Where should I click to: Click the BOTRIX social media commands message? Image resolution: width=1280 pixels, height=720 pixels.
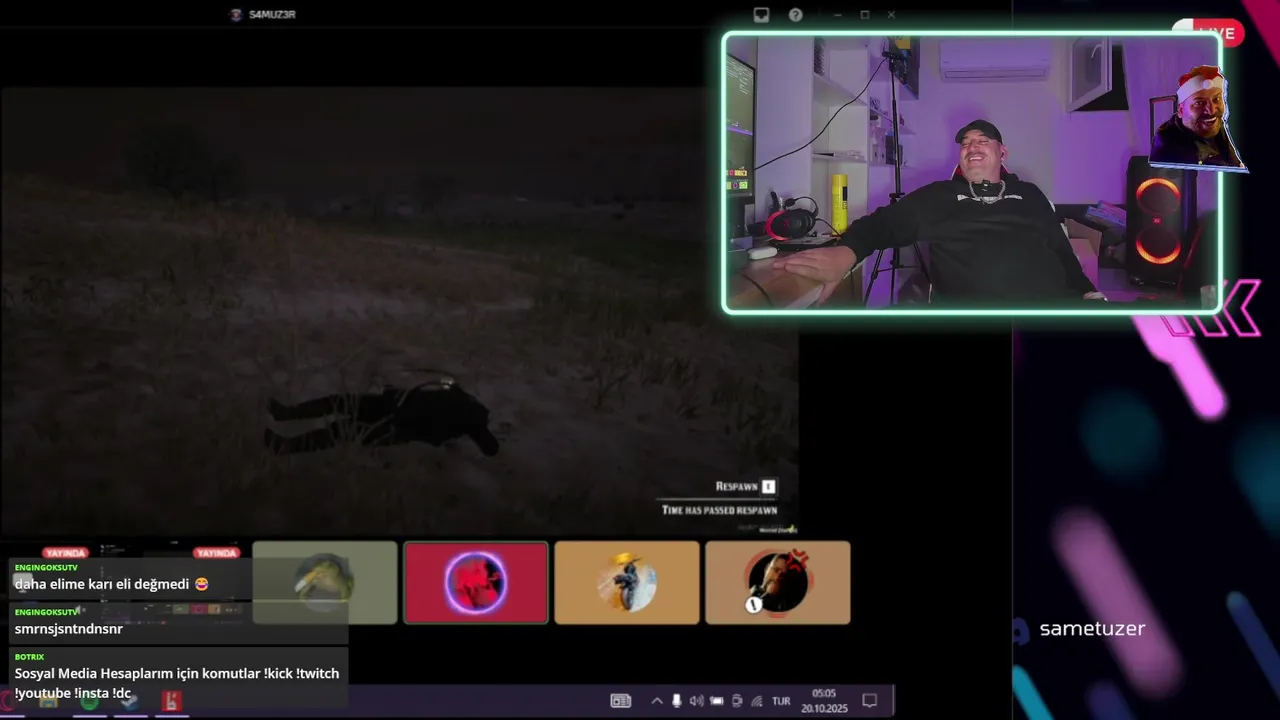[177, 684]
